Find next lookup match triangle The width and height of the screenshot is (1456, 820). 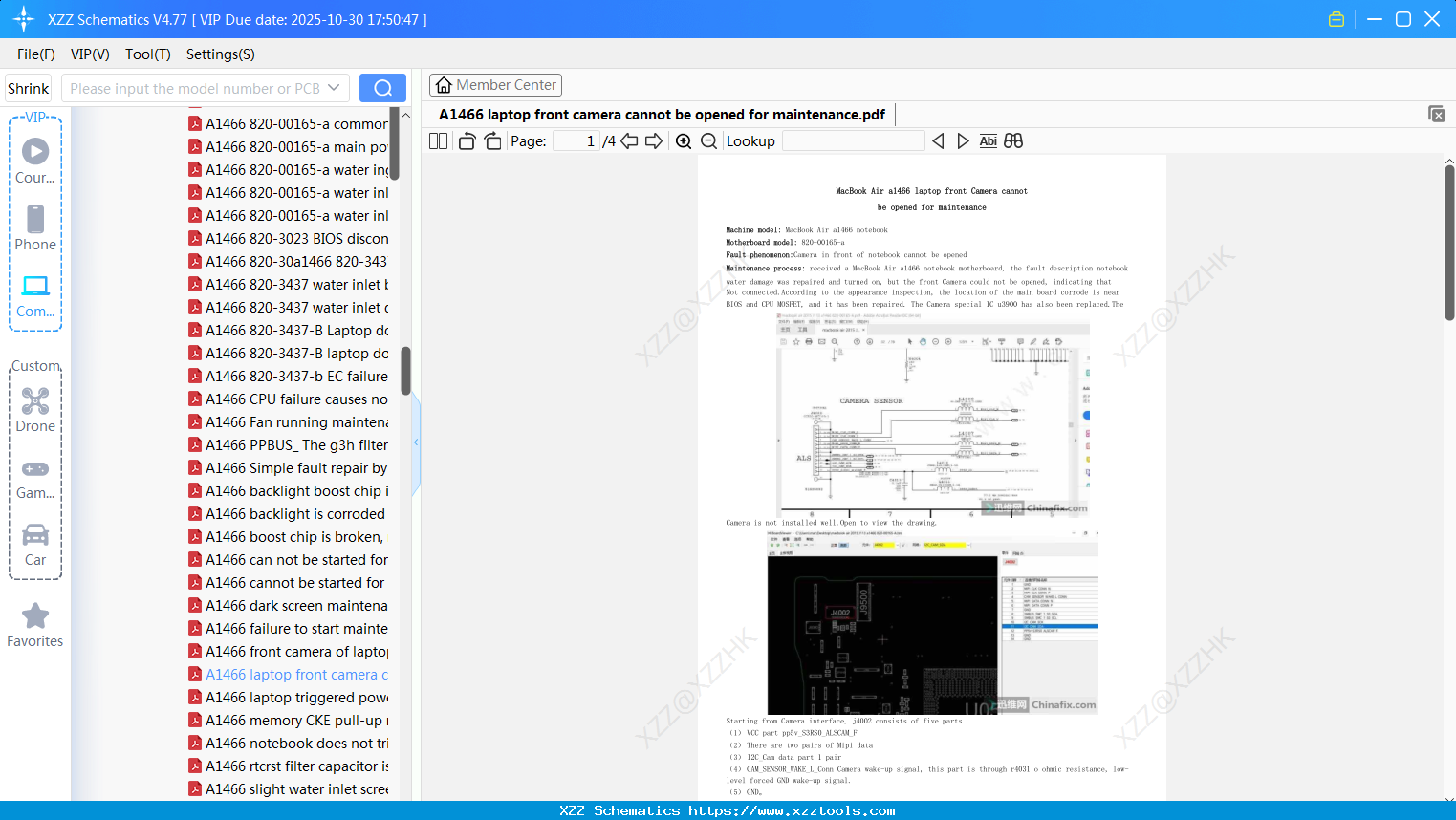[x=963, y=141]
